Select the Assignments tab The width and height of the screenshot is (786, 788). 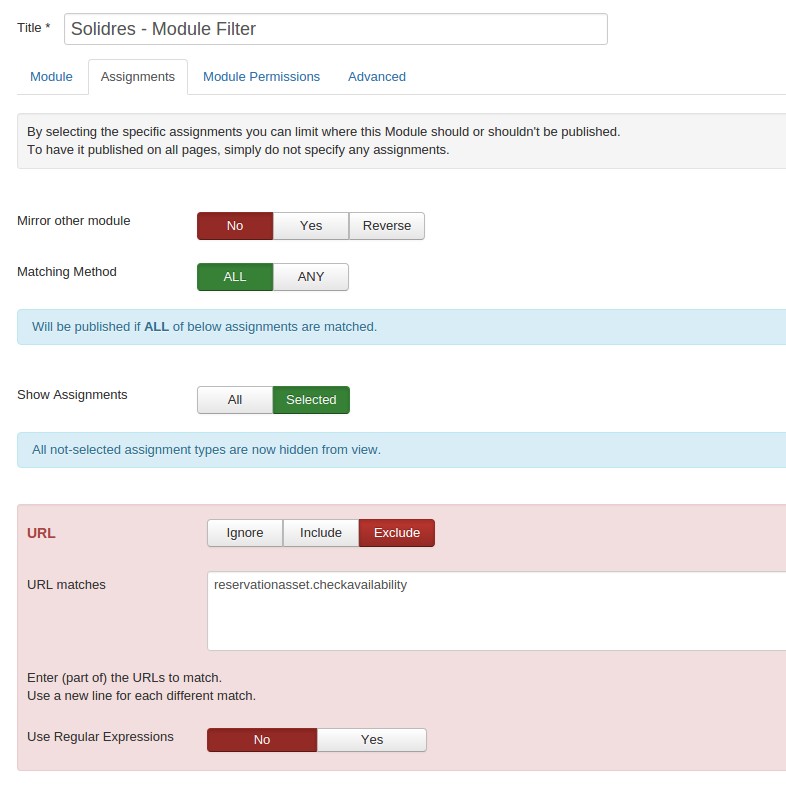coord(138,77)
